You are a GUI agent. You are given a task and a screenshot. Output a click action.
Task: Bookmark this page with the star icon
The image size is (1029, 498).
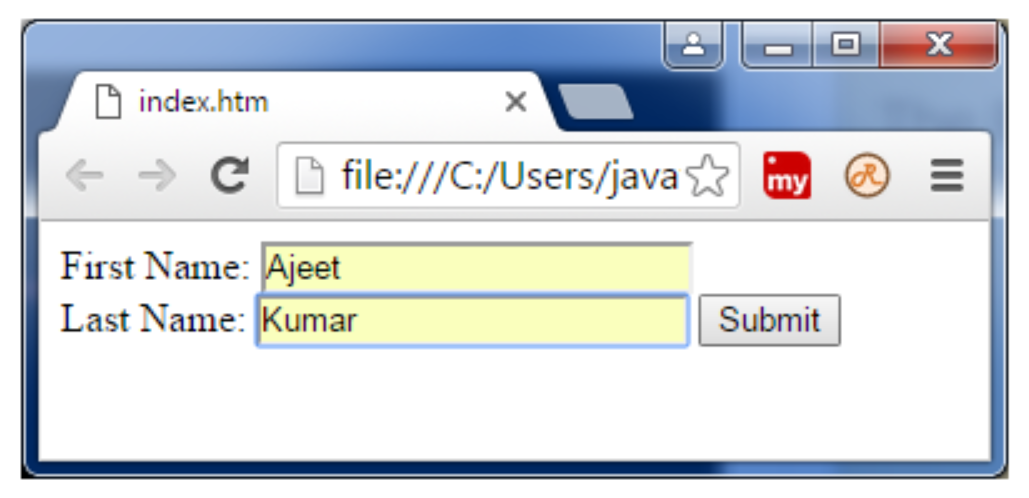[708, 177]
